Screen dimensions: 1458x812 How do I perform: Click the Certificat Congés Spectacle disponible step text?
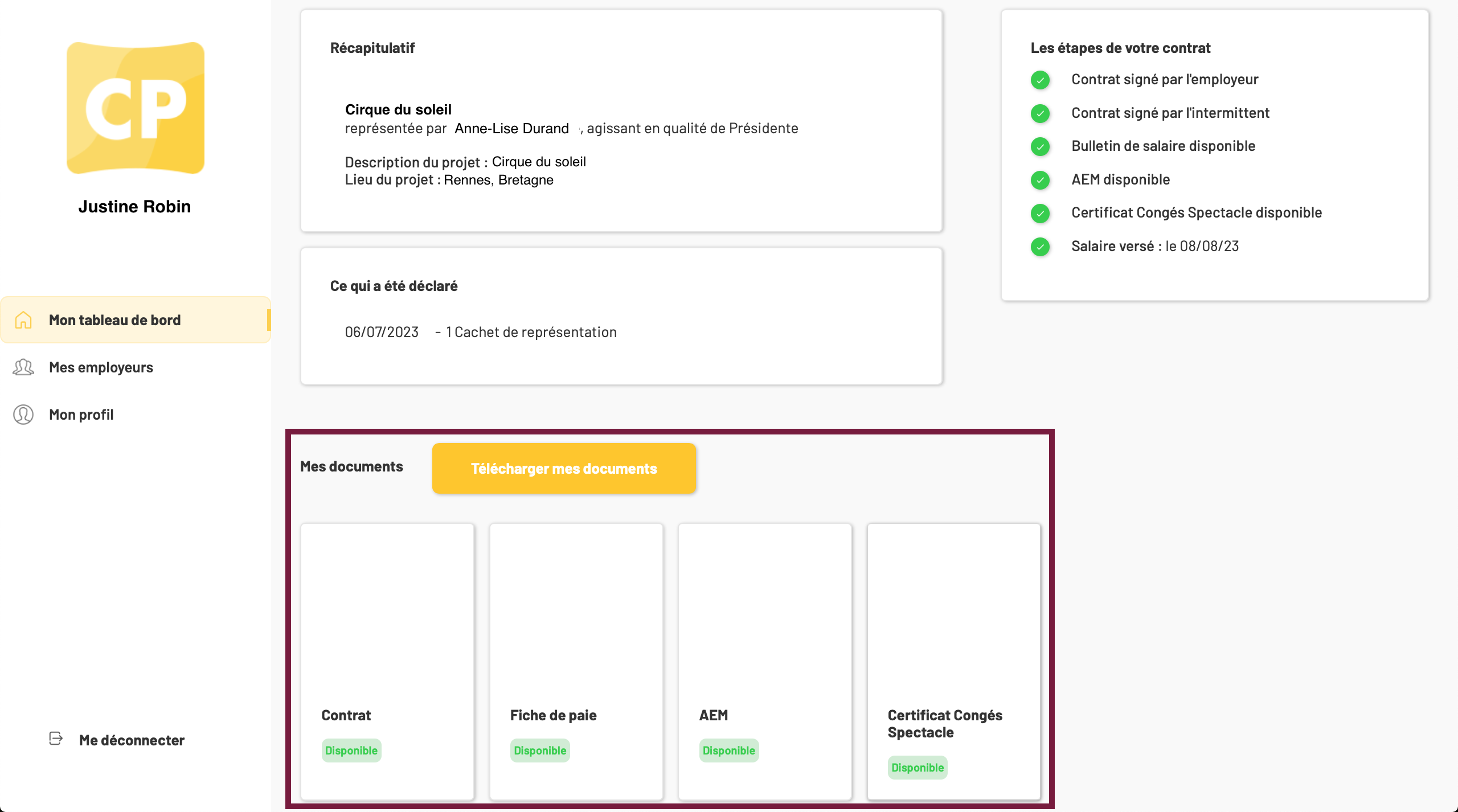(1197, 212)
